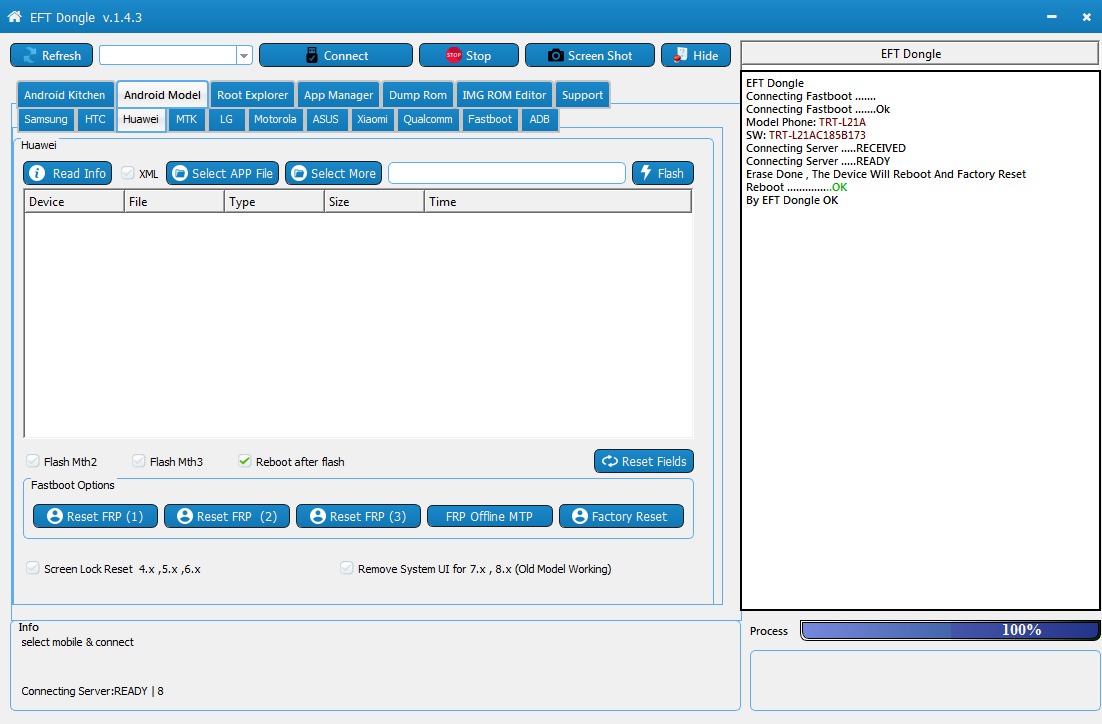Click the file path text field

(506, 173)
